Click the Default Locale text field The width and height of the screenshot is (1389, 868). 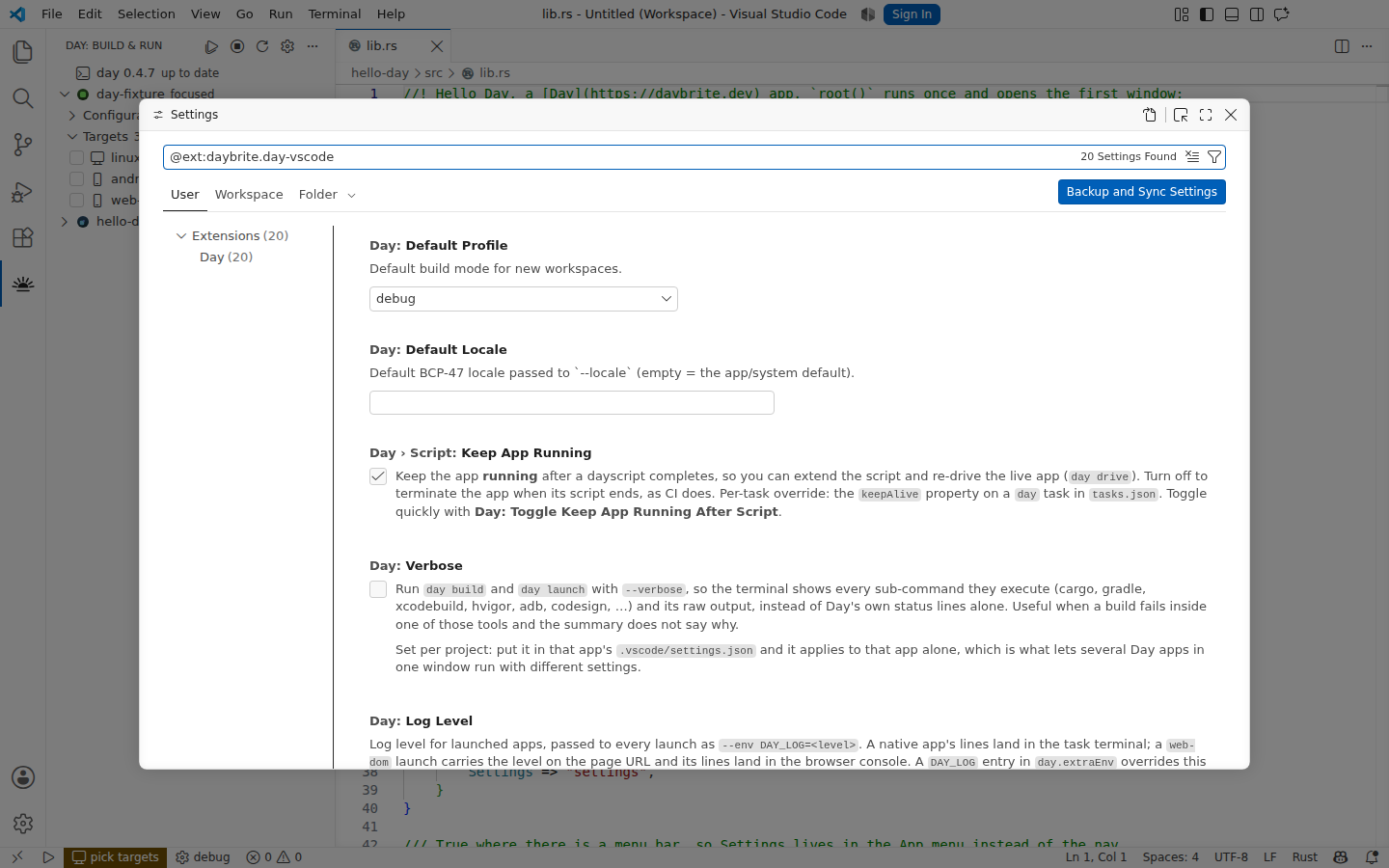[572, 403]
